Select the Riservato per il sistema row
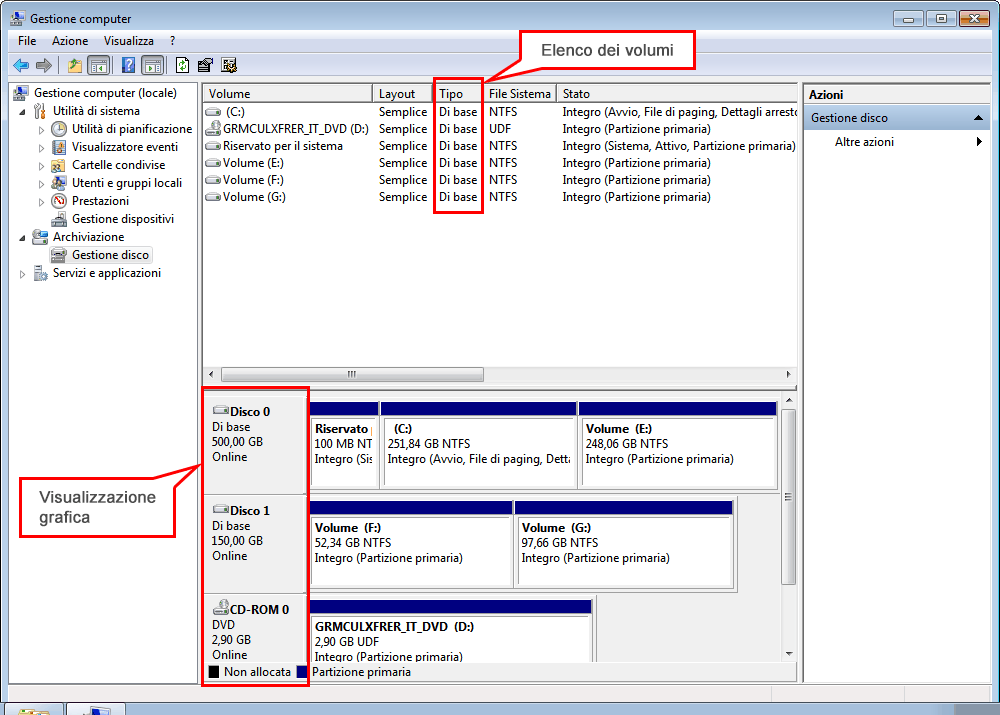The width and height of the screenshot is (1000, 715). point(500,146)
